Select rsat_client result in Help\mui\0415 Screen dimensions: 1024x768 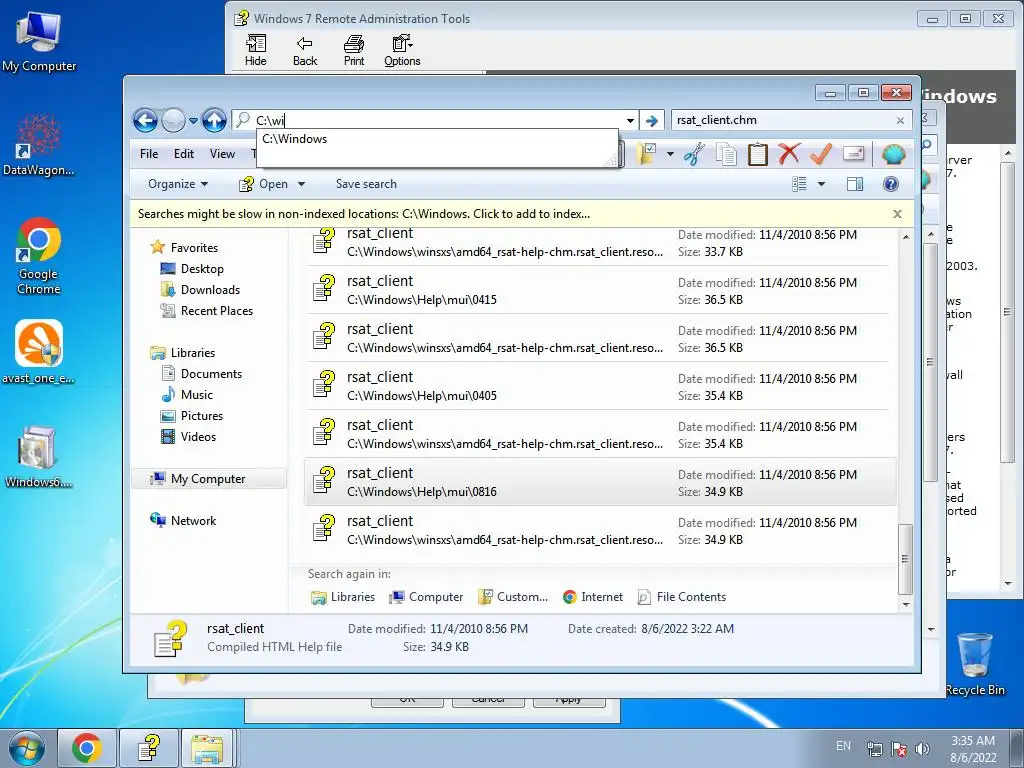600,290
